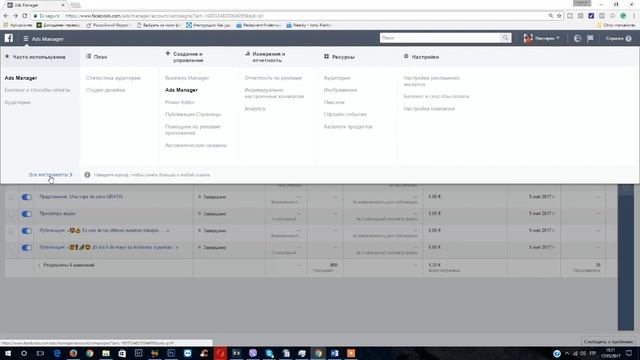Screen dimensions: 640x360
Task: Click 'Сообщить о проблеме' button
Action: [x=609, y=342]
